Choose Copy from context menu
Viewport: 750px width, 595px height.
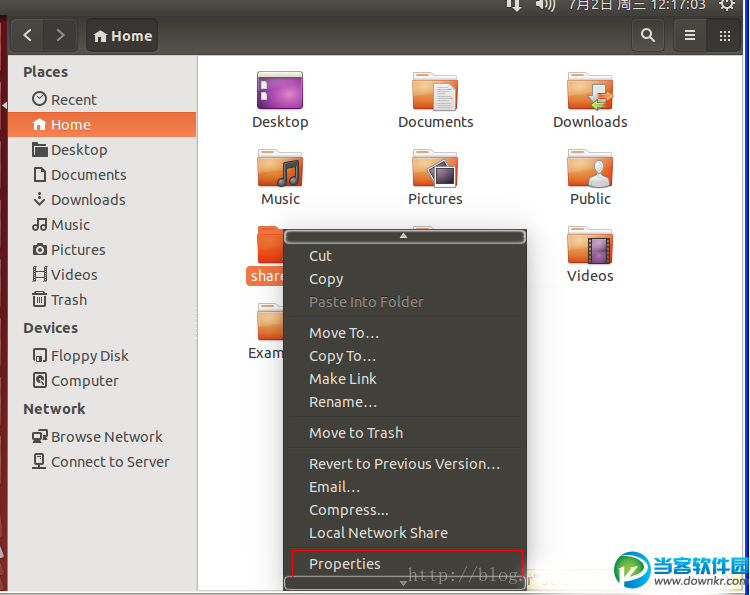pyautogui.click(x=405, y=279)
